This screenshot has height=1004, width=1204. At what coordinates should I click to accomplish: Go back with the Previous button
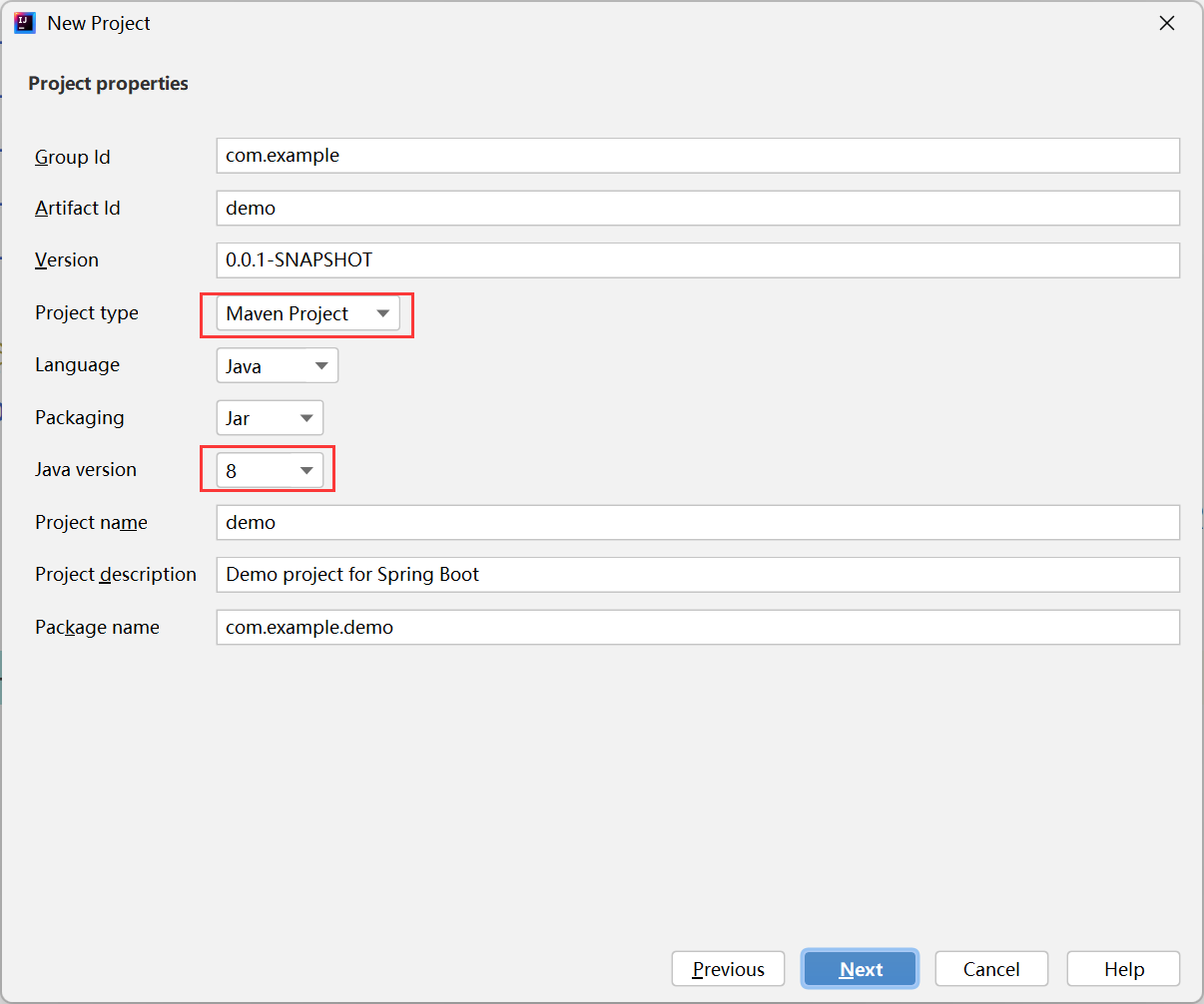point(728,969)
